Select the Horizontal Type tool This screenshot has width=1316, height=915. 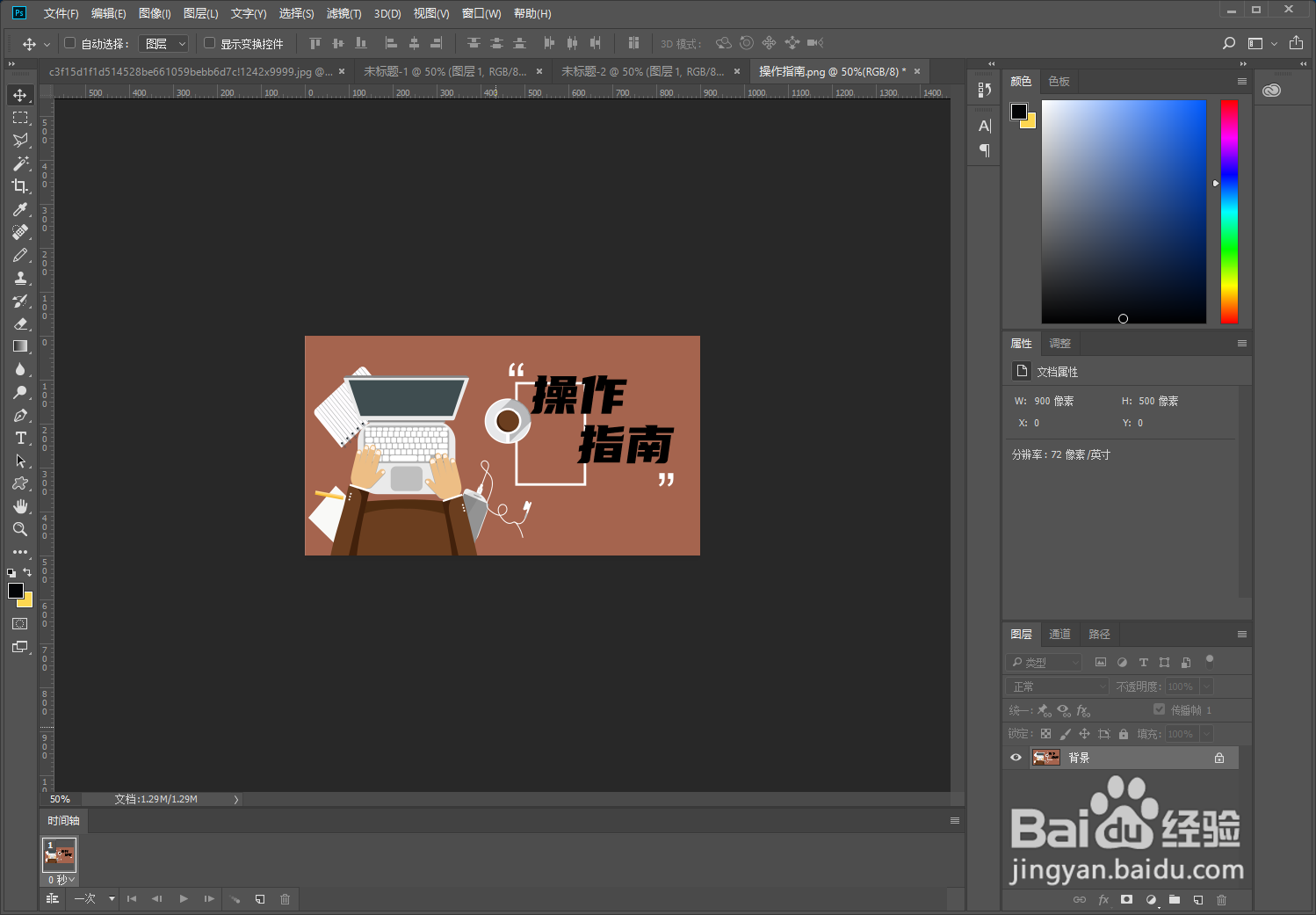tap(20, 438)
